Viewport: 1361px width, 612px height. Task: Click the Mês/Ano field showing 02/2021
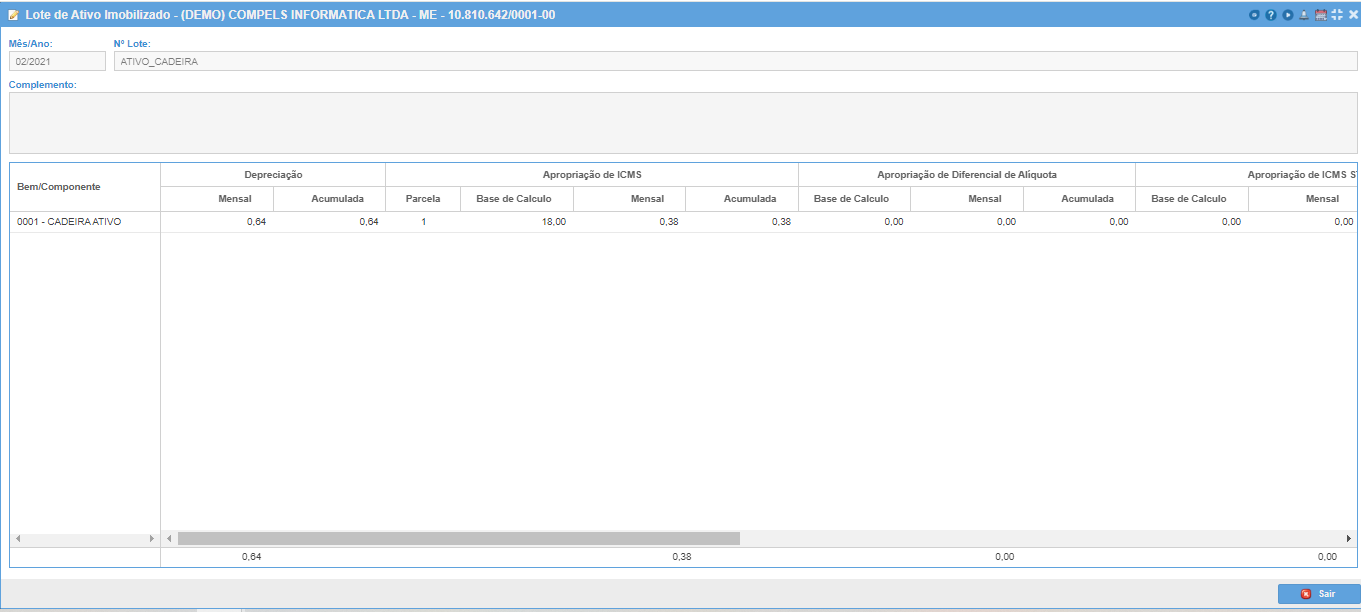57,61
